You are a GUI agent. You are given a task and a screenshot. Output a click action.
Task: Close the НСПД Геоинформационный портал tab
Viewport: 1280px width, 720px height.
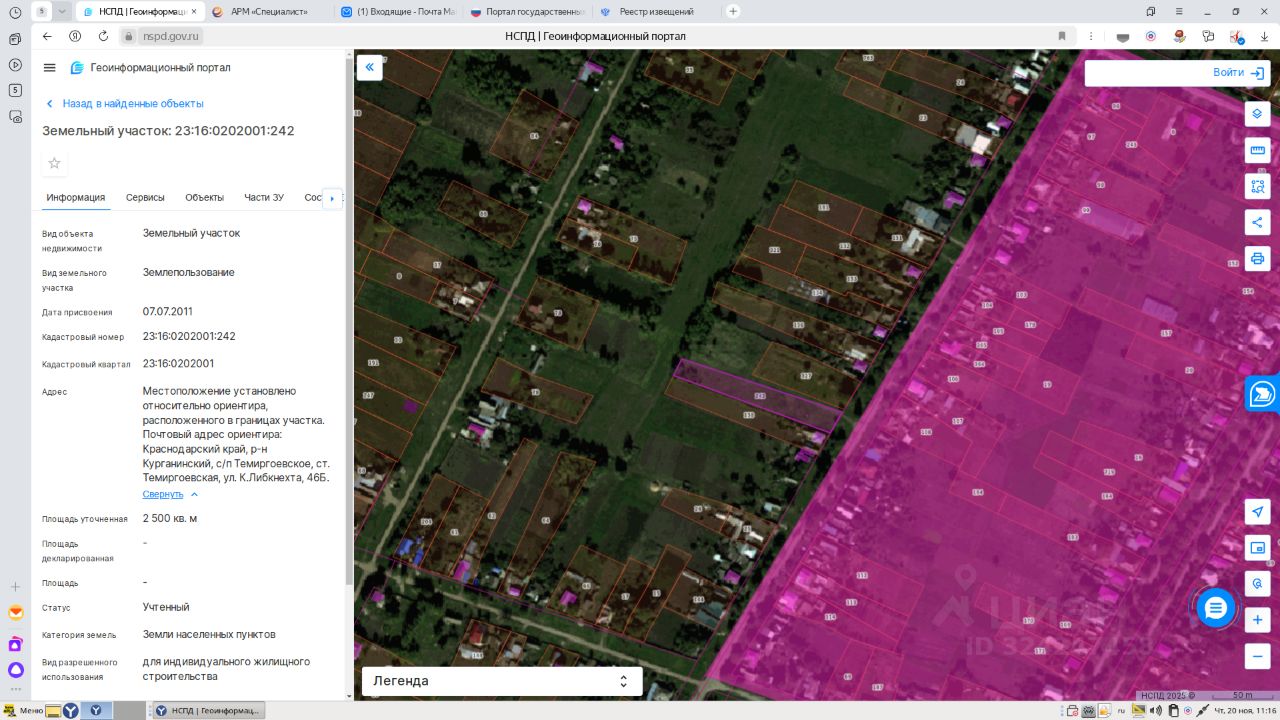point(194,11)
